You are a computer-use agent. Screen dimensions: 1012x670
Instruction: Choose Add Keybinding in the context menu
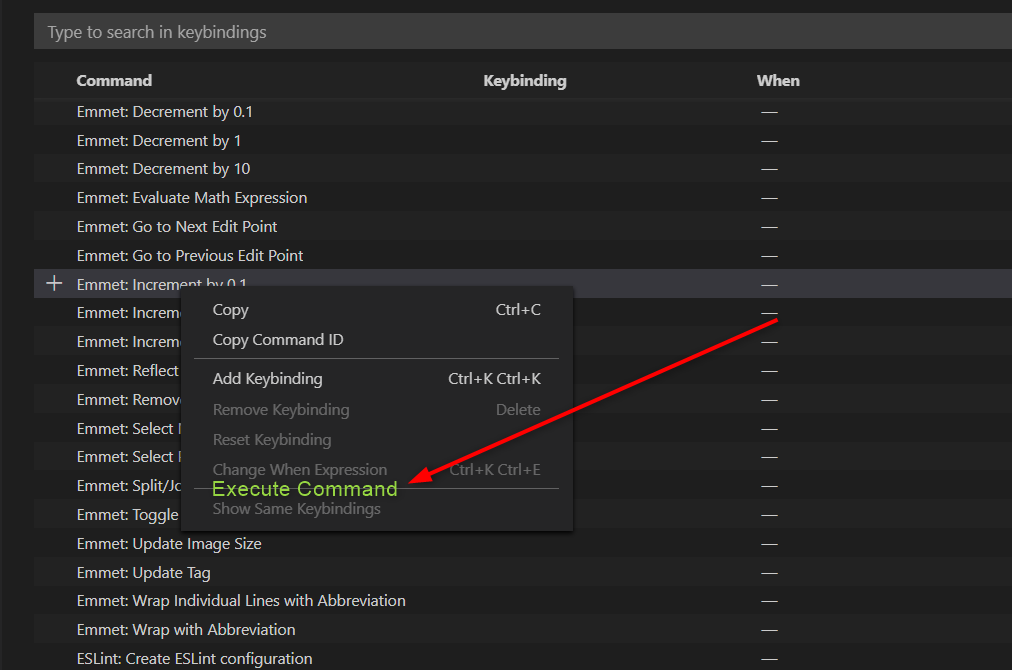point(376,379)
